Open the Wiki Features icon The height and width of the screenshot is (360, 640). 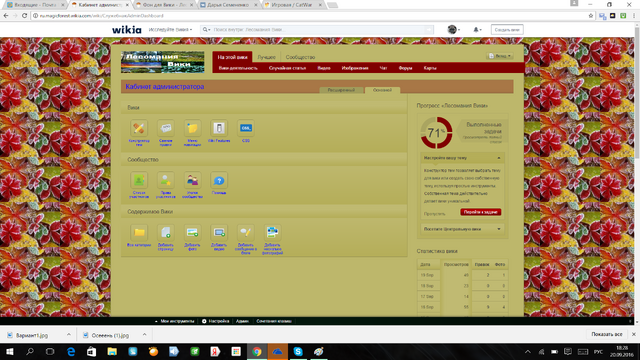pos(219,128)
